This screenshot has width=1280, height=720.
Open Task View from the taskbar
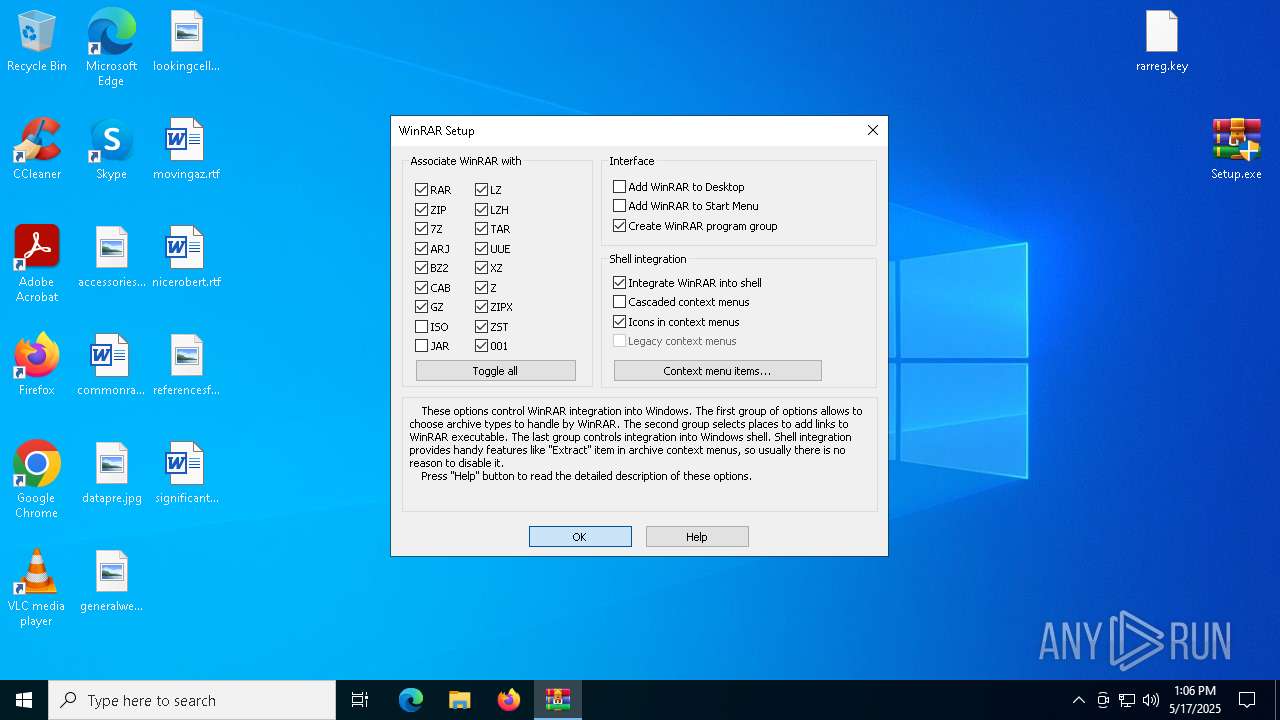tap(360, 700)
